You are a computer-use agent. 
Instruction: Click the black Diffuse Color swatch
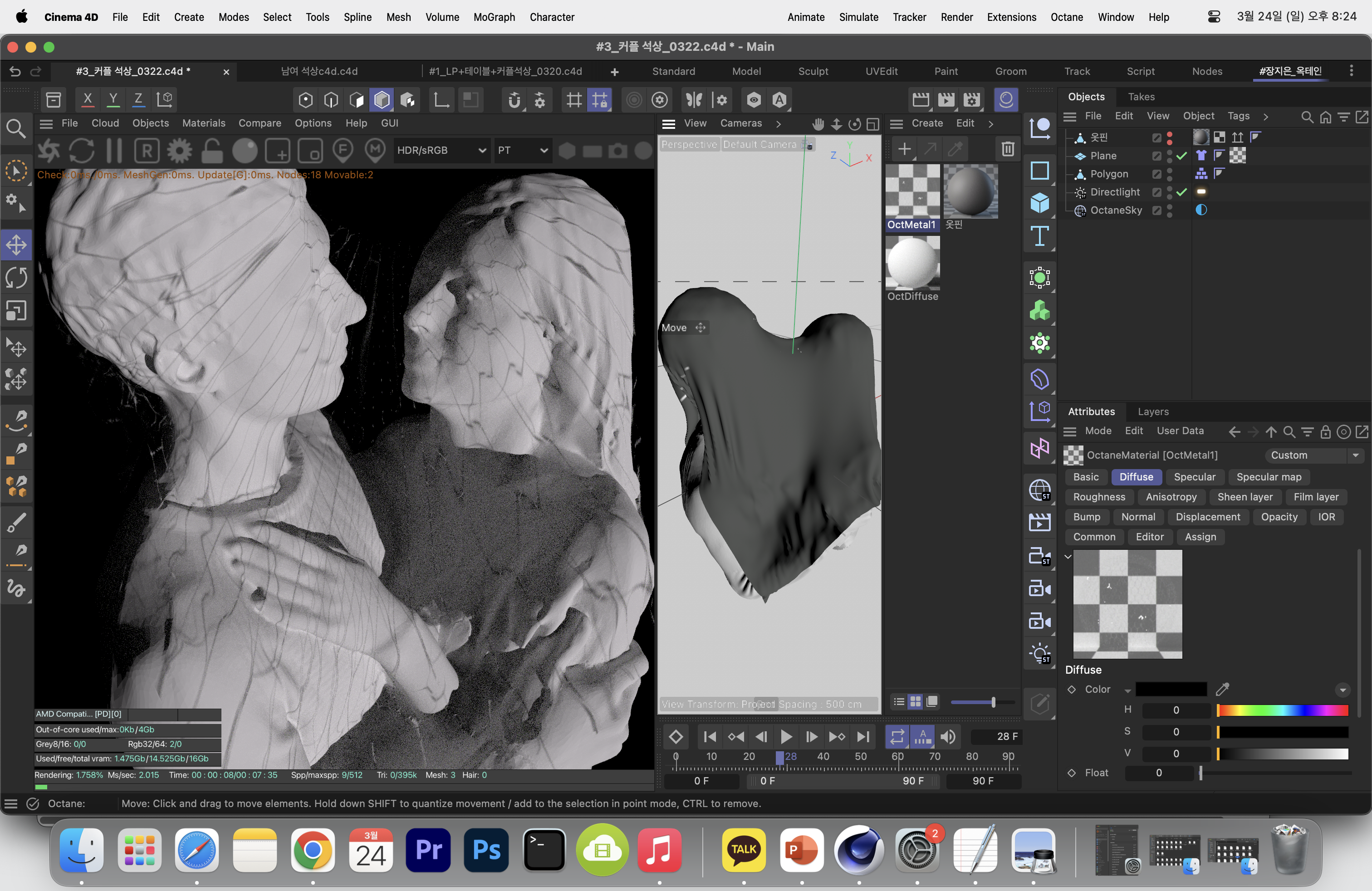pyautogui.click(x=1171, y=689)
